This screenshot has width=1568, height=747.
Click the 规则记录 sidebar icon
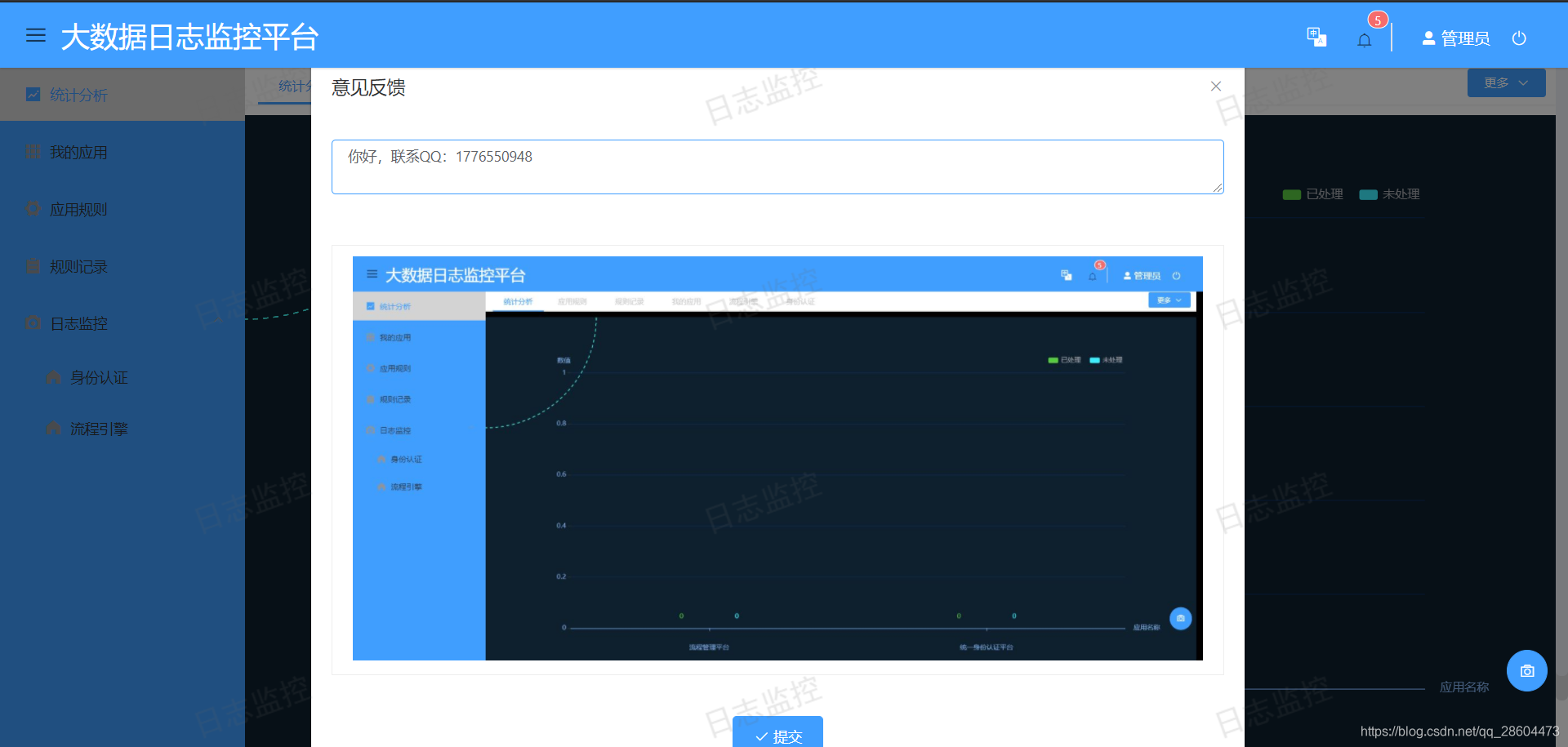(33, 266)
